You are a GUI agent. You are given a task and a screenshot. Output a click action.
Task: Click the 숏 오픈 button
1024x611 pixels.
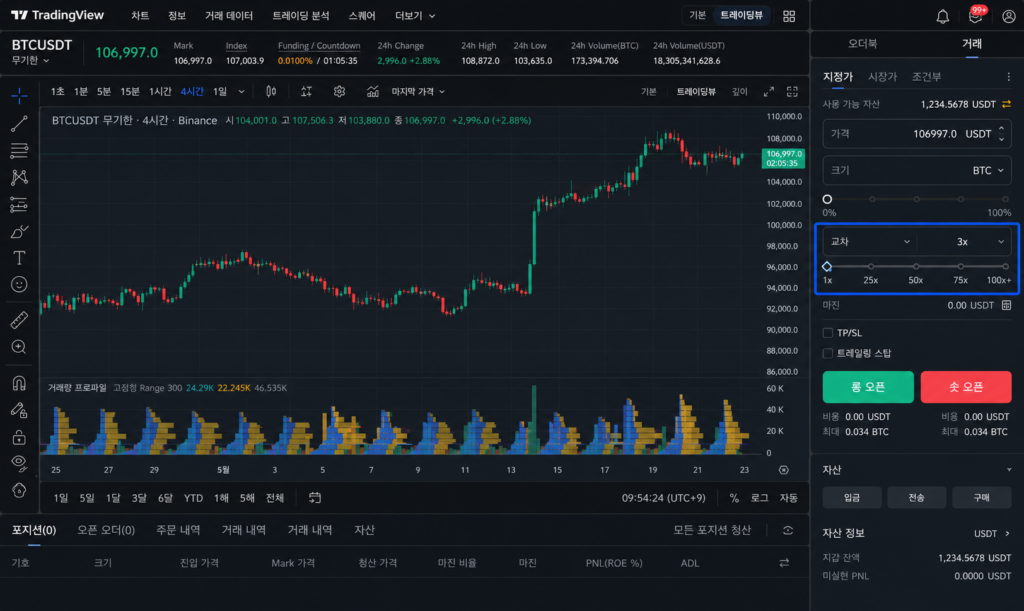pos(966,387)
